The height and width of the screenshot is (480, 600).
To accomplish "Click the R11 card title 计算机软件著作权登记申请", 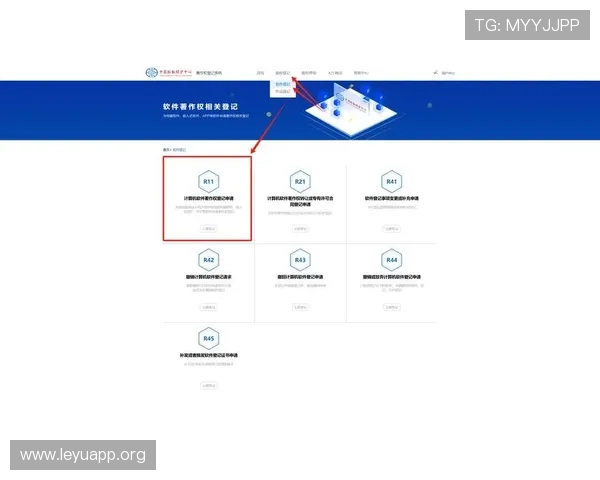I will click(x=209, y=198).
